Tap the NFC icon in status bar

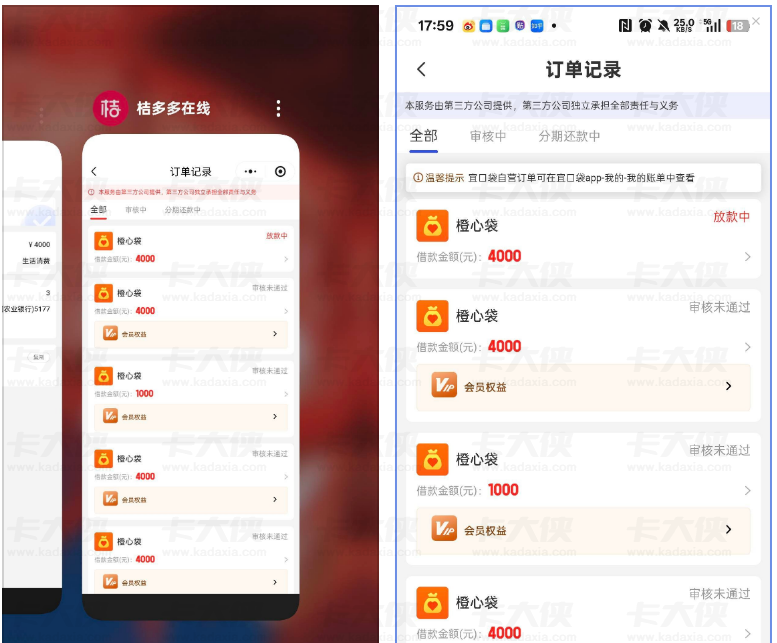(625, 26)
